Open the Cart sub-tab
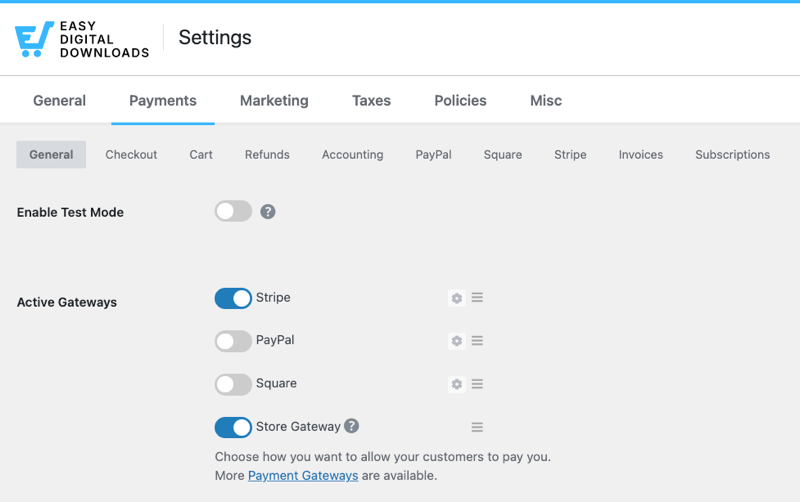Image resolution: width=800 pixels, height=502 pixels. coord(201,155)
